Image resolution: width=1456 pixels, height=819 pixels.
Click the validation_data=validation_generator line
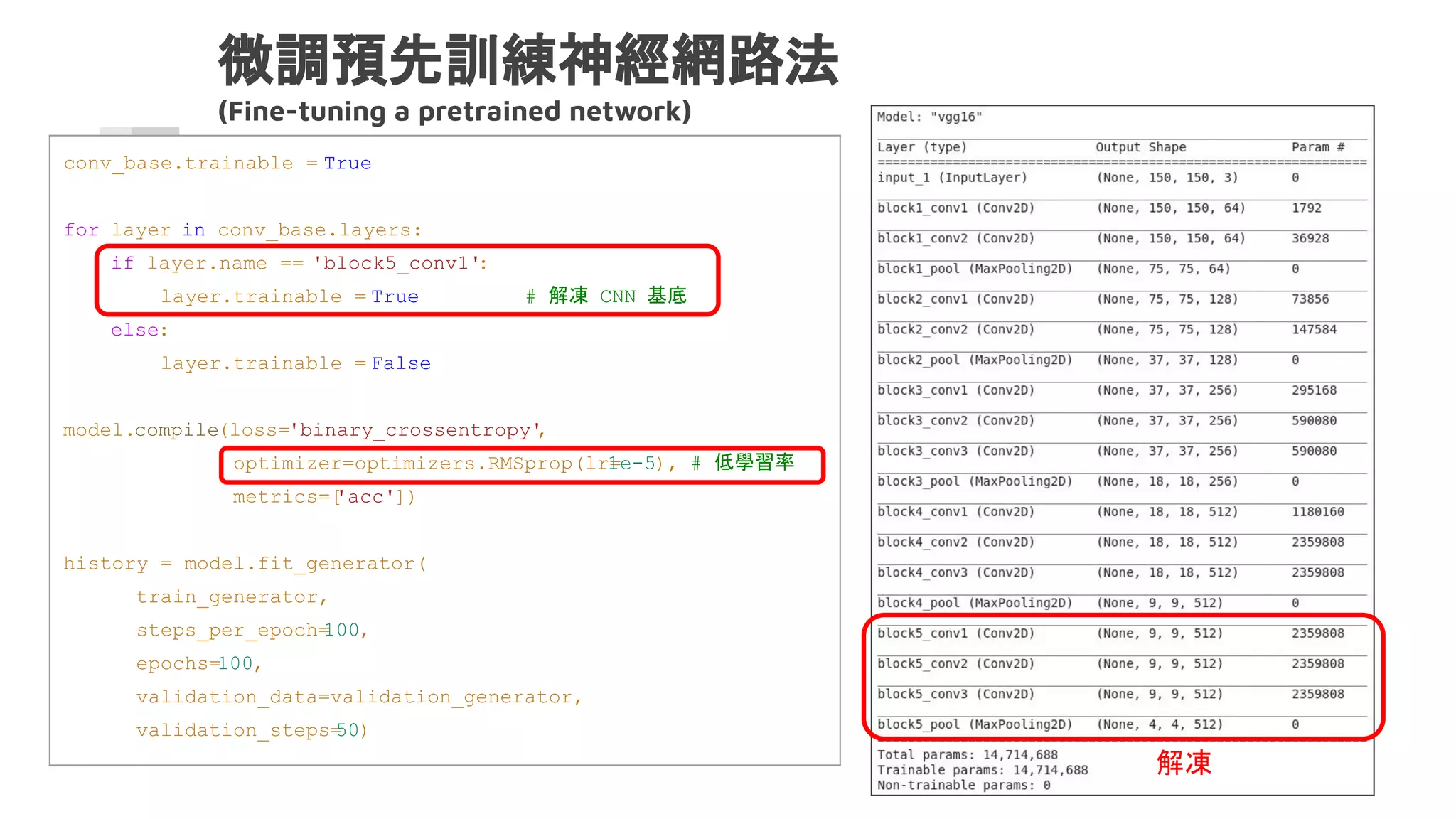[360, 697]
